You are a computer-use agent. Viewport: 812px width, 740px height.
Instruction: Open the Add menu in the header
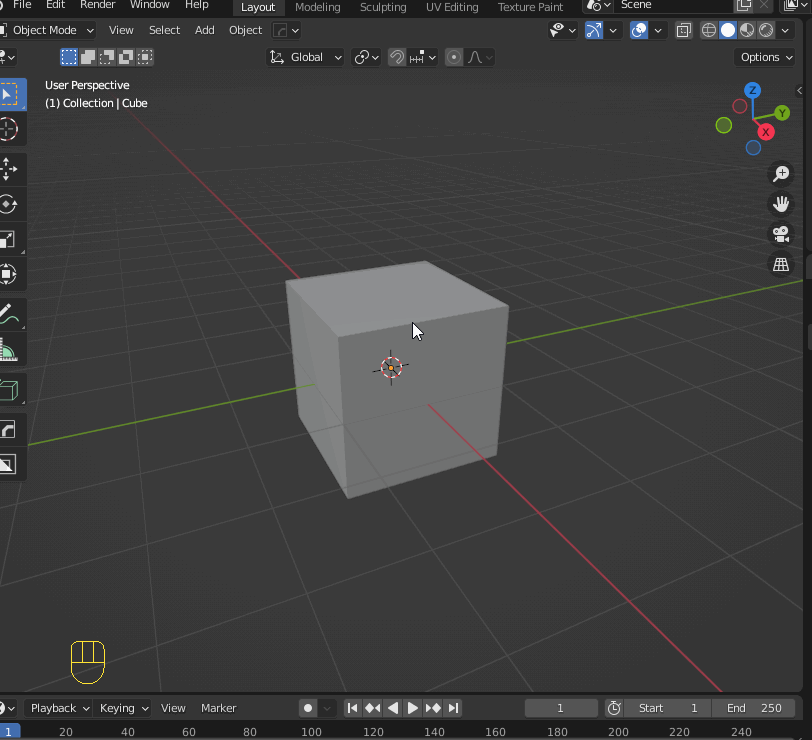point(204,30)
